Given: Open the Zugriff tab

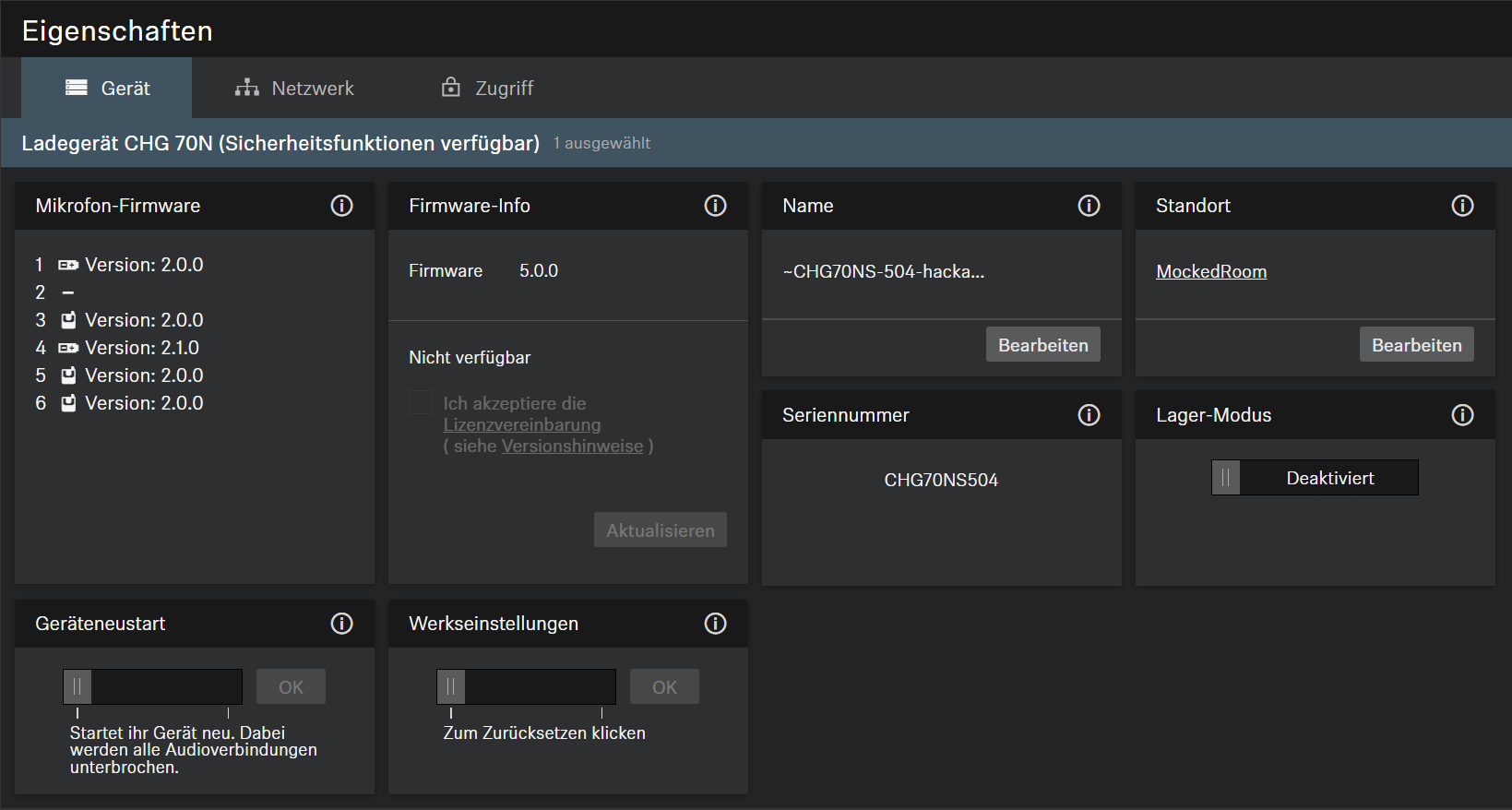Looking at the screenshot, I should [x=487, y=89].
